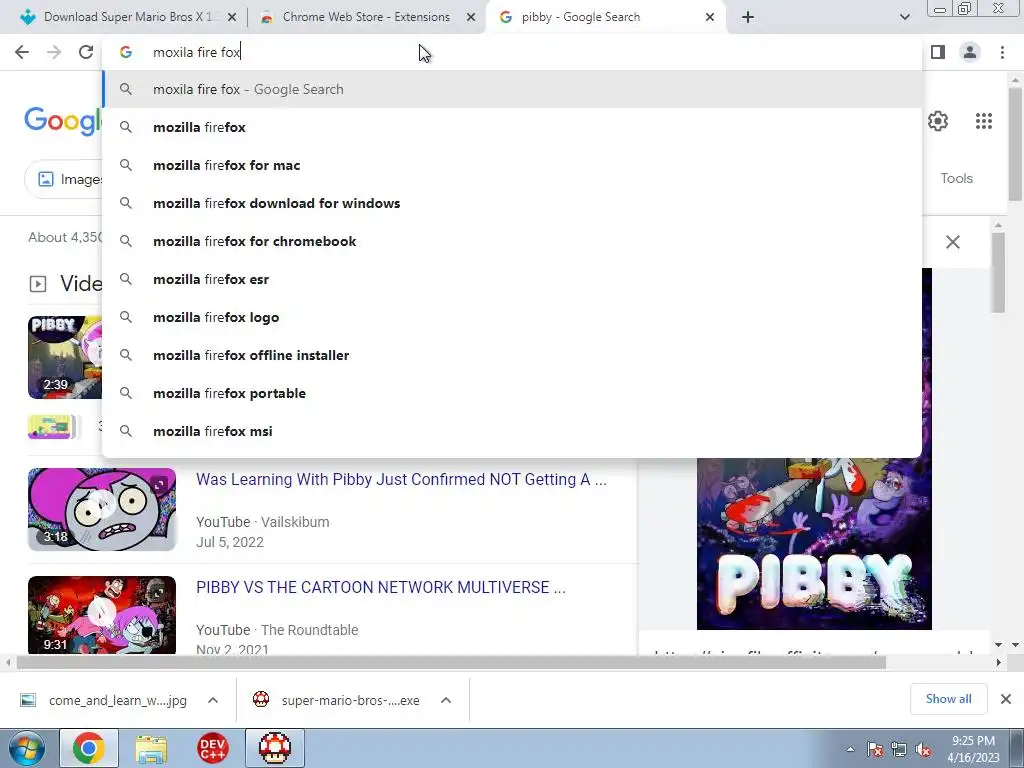Open the 3:18 Pibby video thumbnail
1024x768 pixels.
(102, 509)
